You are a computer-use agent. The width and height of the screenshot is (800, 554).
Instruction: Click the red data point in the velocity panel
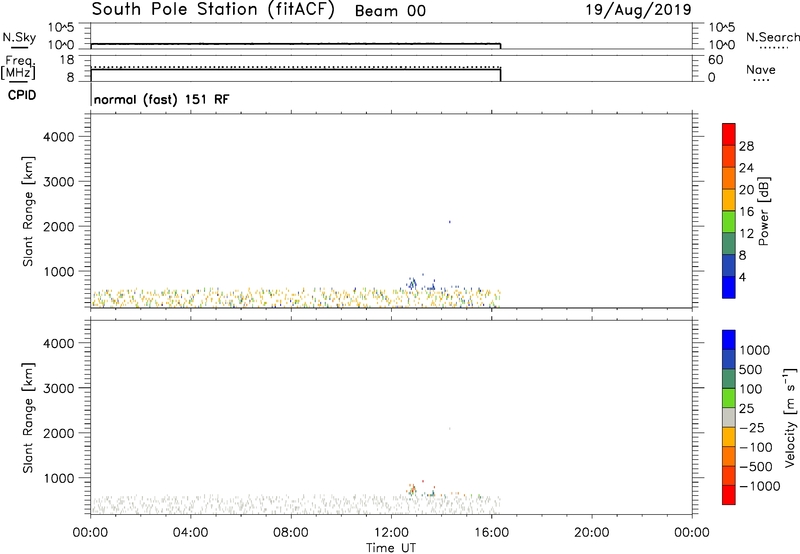(x=423, y=481)
